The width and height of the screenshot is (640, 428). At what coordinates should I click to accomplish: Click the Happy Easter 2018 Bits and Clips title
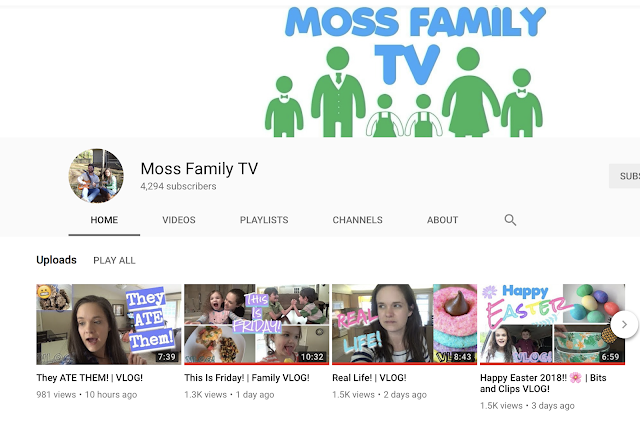pos(543,383)
